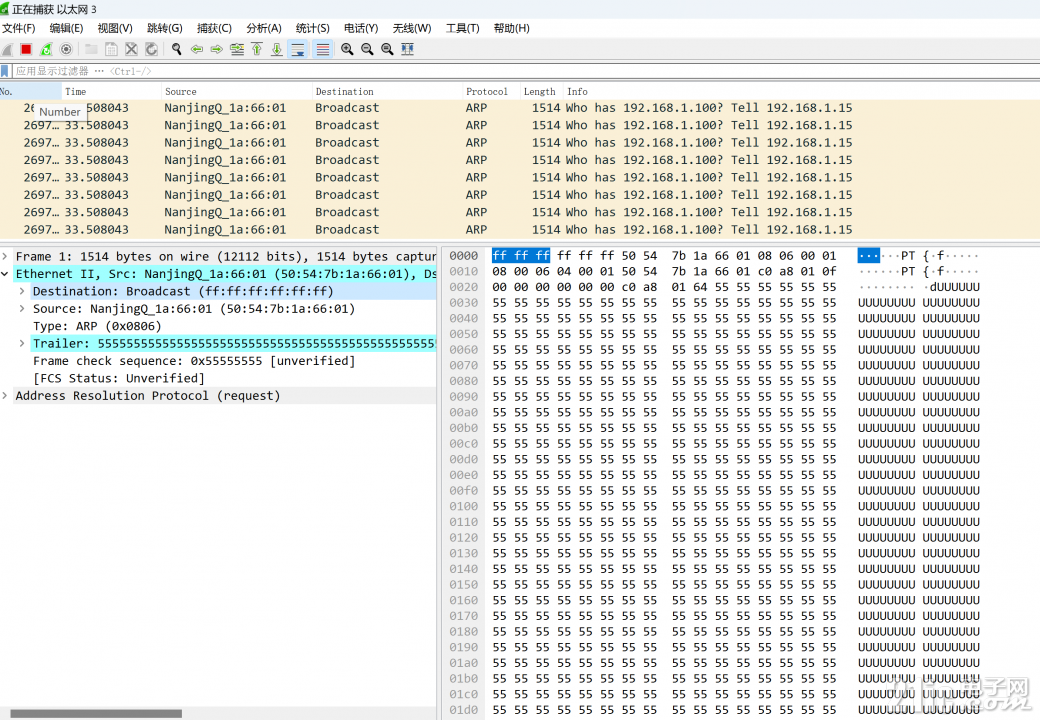The width and height of the screenshot is (1040, 720).
Task: Go forward to next packet arrow
Action: [216, 49]
